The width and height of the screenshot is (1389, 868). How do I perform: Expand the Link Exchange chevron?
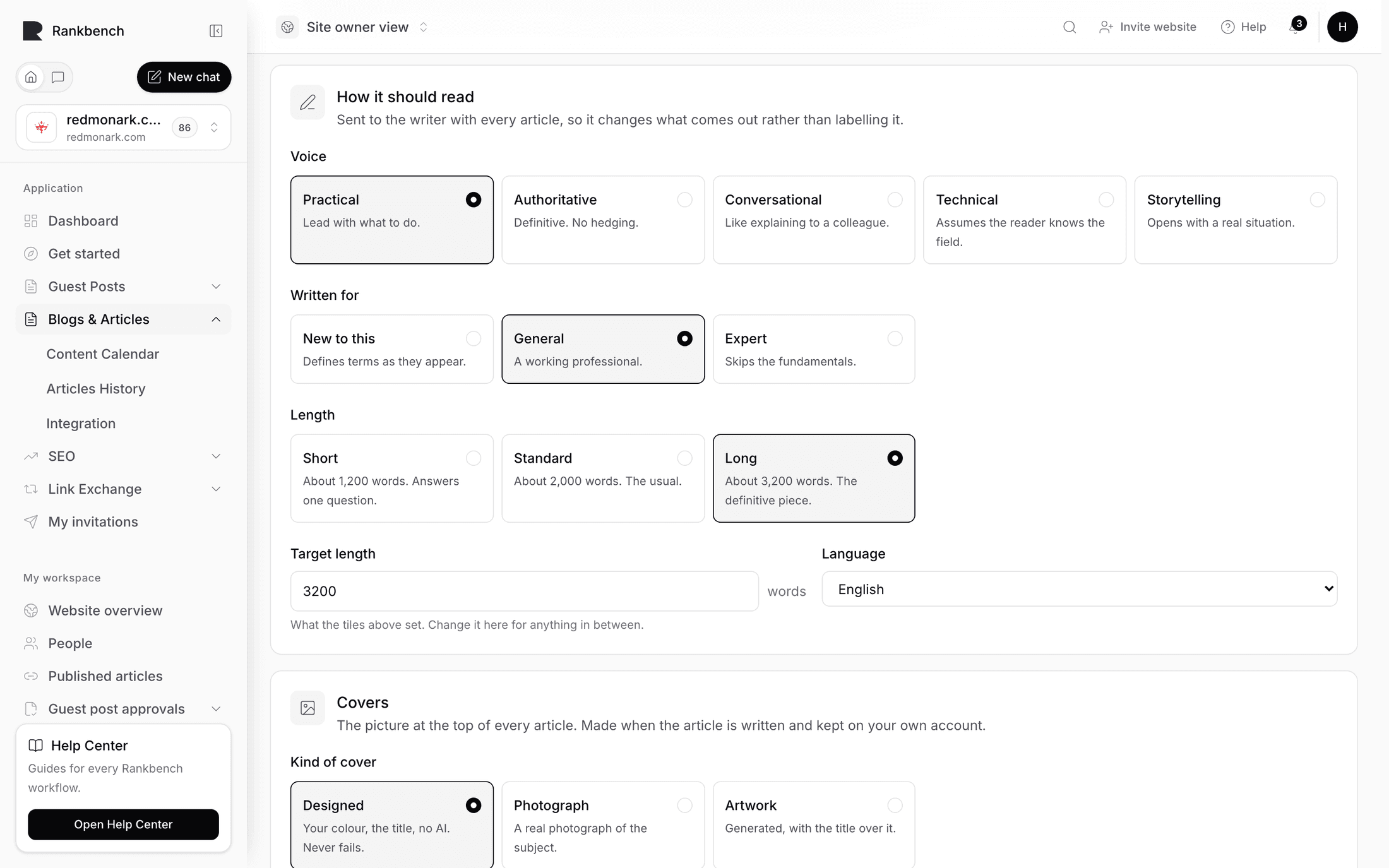tap(216, 489)
